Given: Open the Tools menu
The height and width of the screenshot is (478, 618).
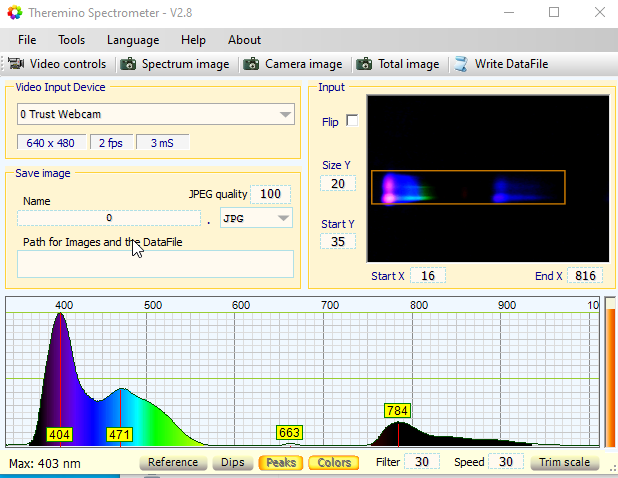Looking at the screenshot, I should 71,40.
